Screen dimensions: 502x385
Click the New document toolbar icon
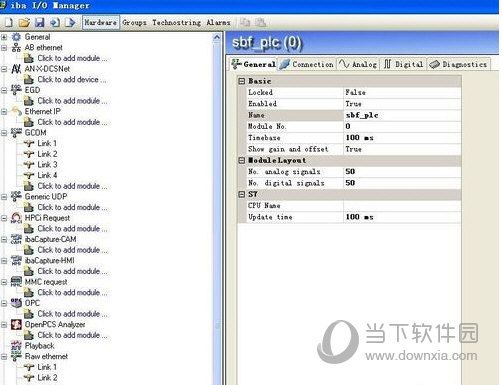pyautogui.click(x=9, y=23)
